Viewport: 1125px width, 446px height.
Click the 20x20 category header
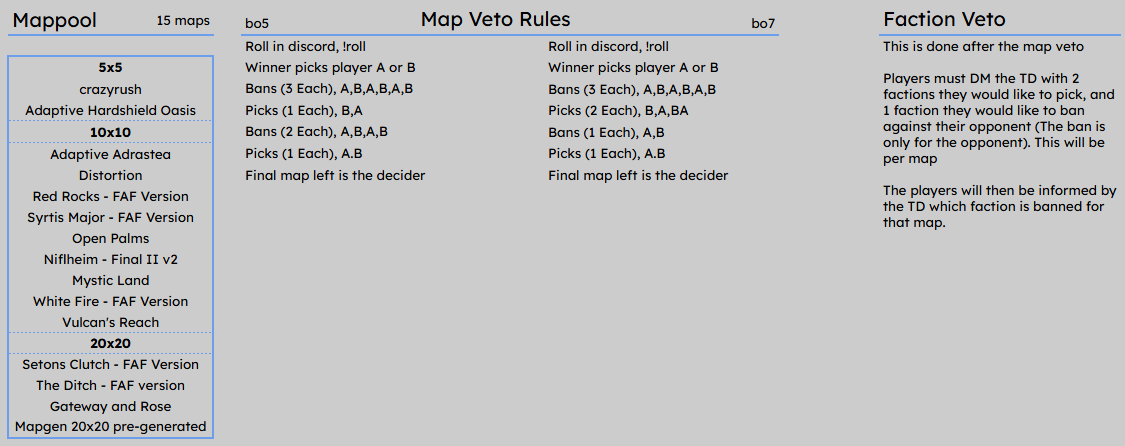[x=110, y=343]
